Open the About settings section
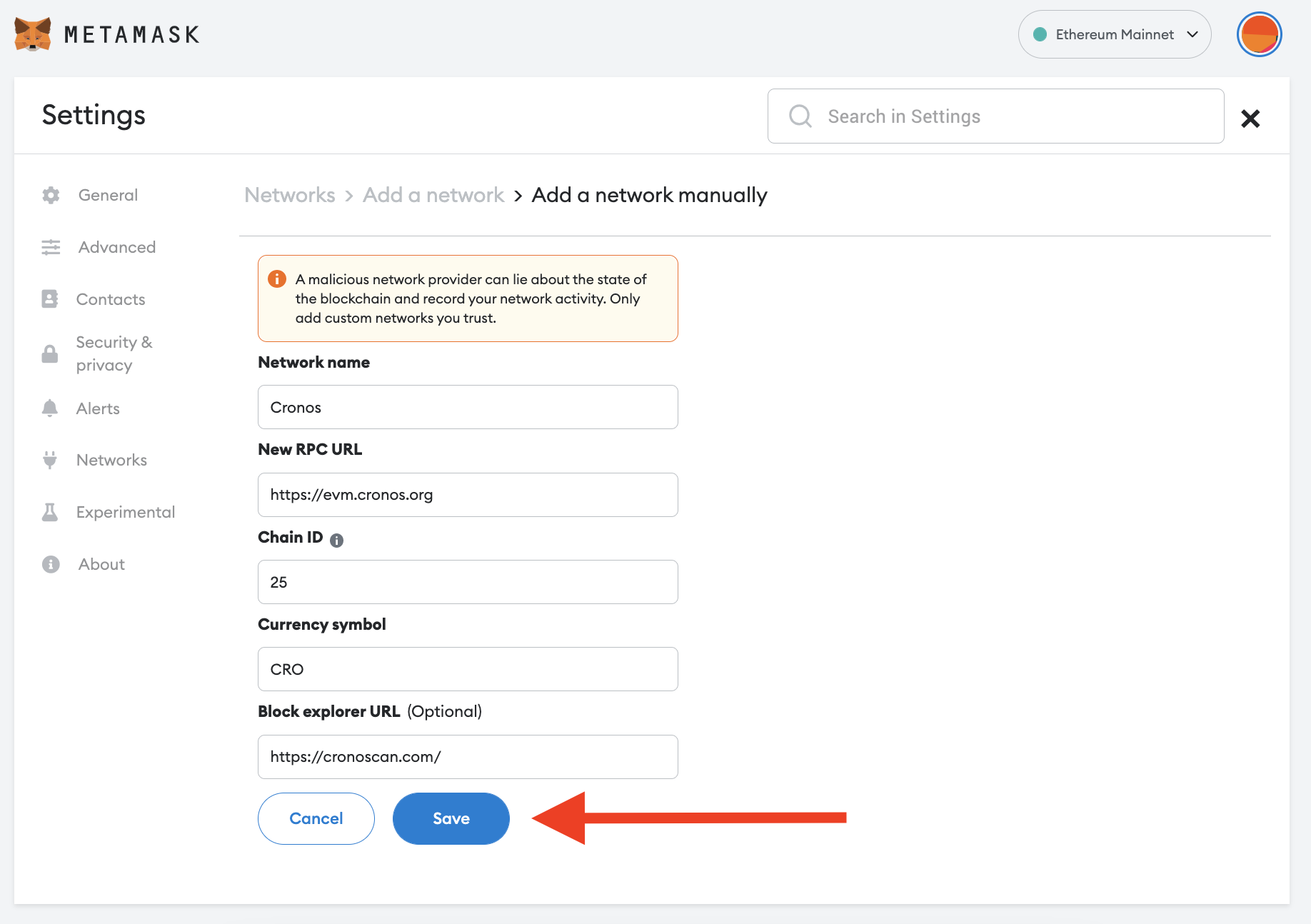 pyautogui.click(x=101, y=564)
